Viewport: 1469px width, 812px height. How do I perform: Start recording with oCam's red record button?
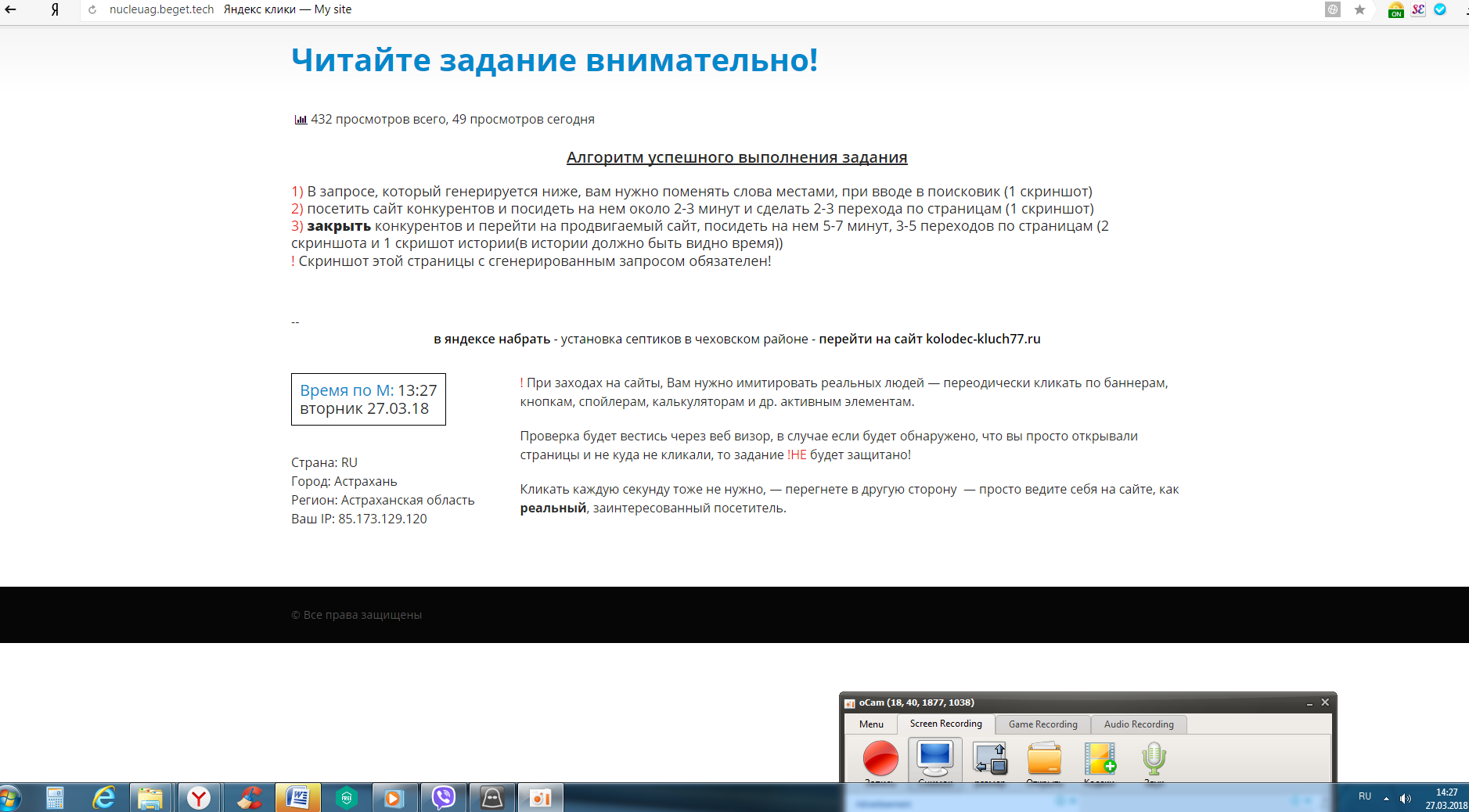(x=880, y=759)
